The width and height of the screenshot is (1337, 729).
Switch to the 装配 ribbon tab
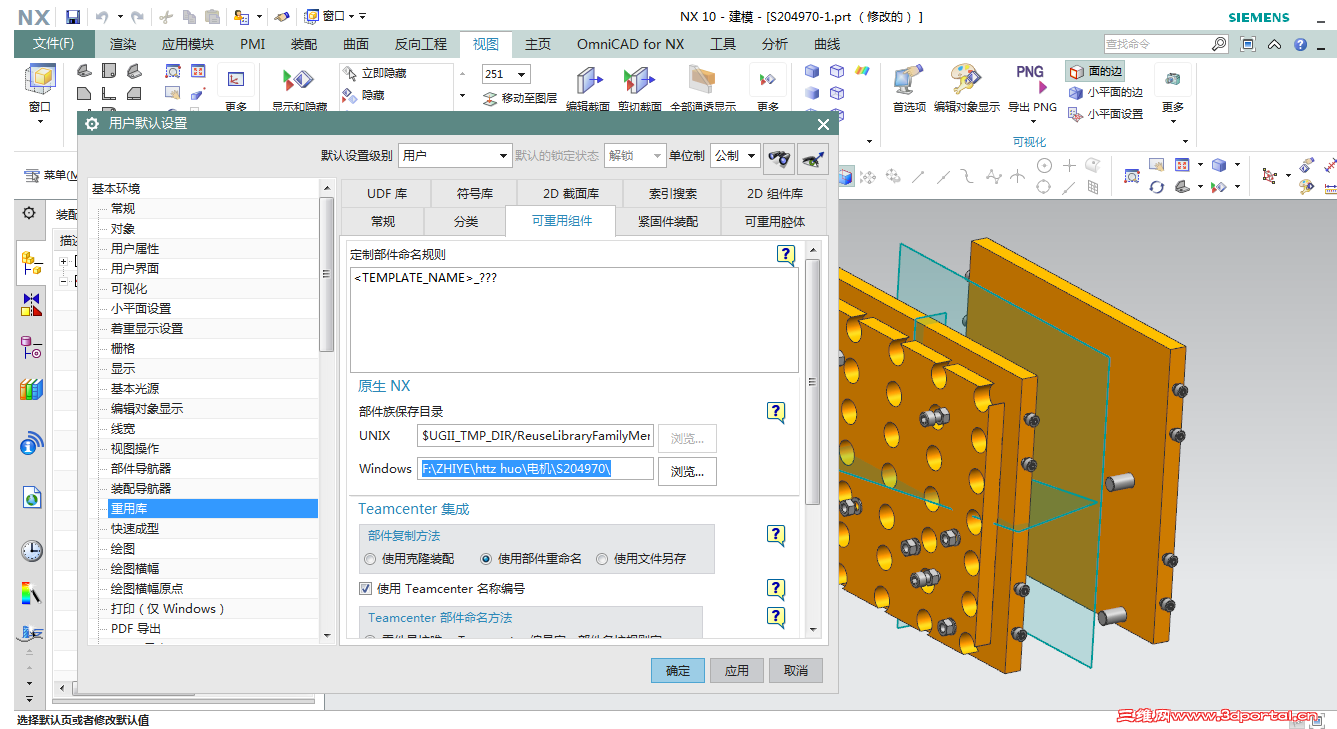pyautogui.click(x=304, y=44)
